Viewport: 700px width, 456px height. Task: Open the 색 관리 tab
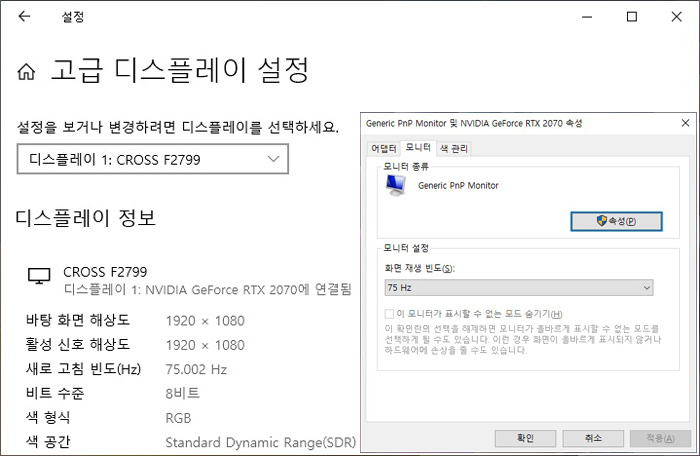(454, 149)
